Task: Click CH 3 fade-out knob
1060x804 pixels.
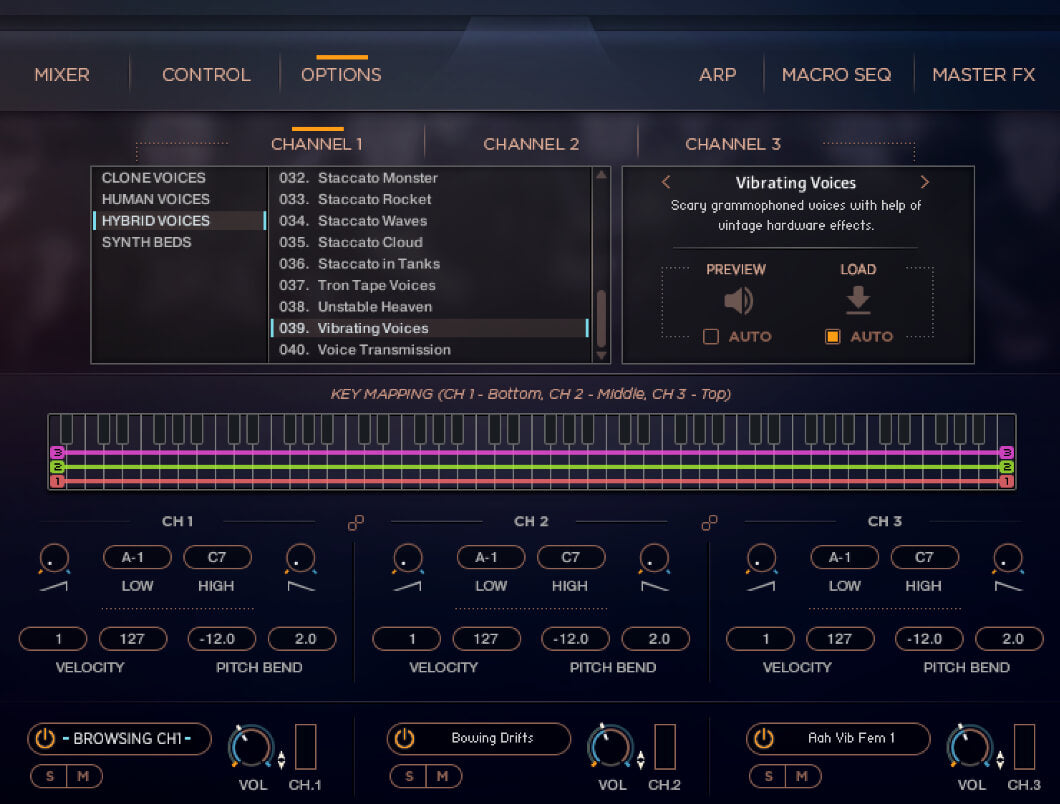Action: pyautogui.click(x=1007, y=559)
